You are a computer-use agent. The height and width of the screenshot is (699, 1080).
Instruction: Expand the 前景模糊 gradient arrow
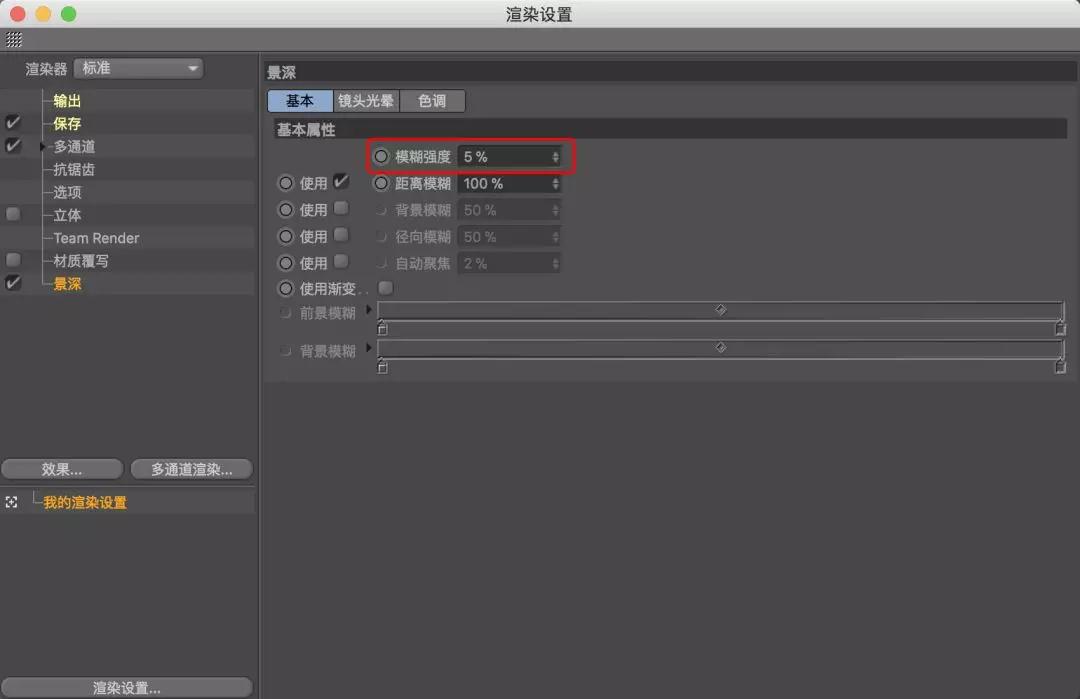pos(368,310)
